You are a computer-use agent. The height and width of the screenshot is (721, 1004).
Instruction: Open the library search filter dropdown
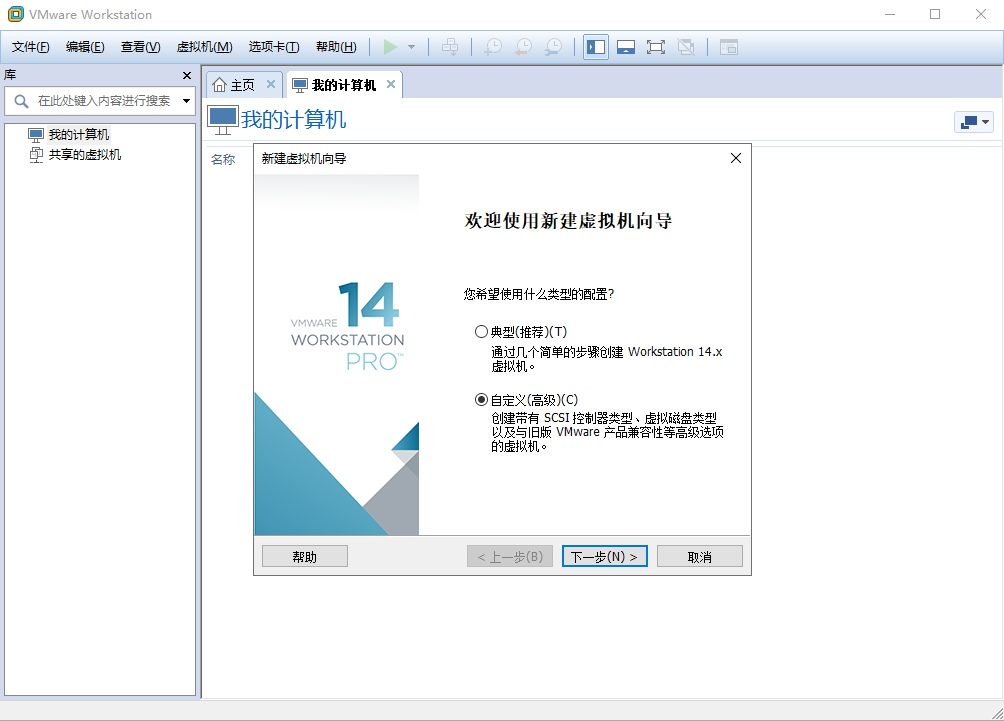pyautogui.click(x=186, y=101)
